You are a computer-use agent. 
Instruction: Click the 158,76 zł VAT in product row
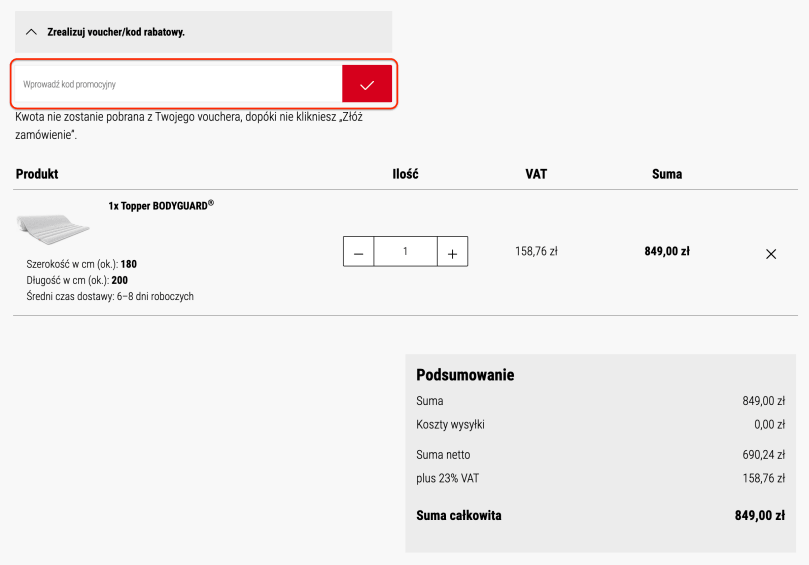click(536, 252)
